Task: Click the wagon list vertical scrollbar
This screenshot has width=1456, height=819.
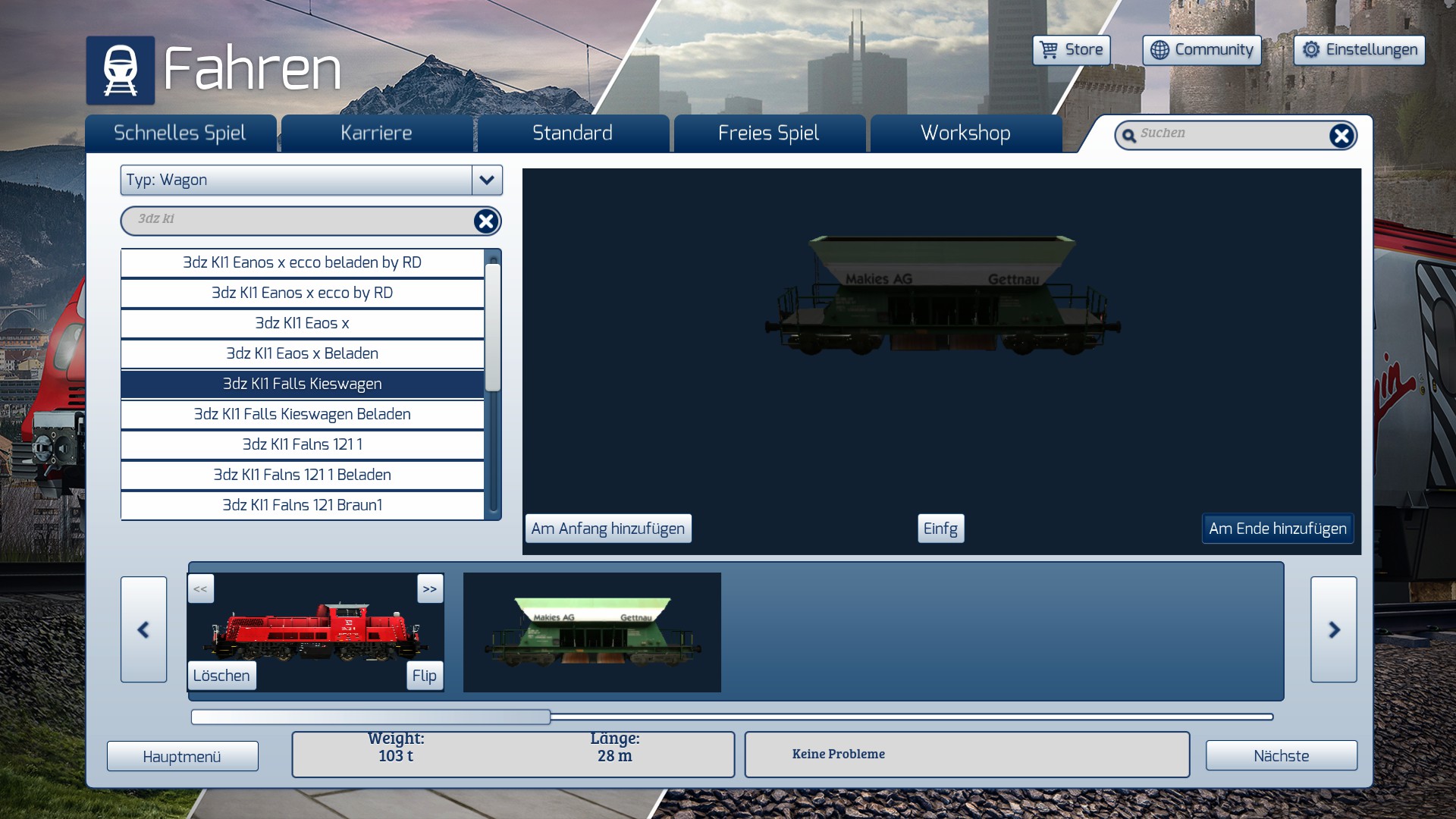Action: pyautogui.click(x=493, y=327)
